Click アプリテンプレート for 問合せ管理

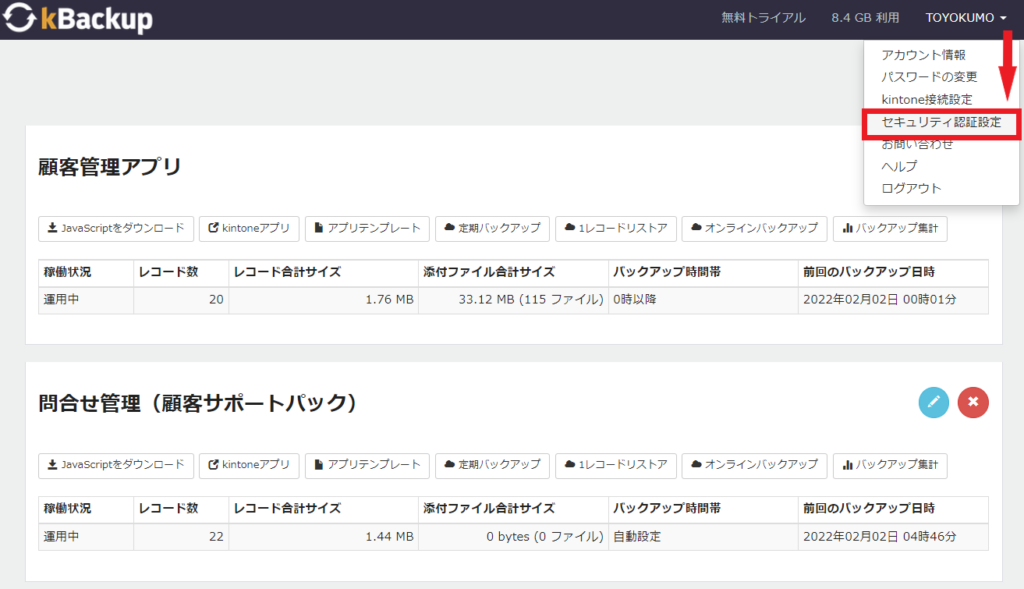pos(367,465)
